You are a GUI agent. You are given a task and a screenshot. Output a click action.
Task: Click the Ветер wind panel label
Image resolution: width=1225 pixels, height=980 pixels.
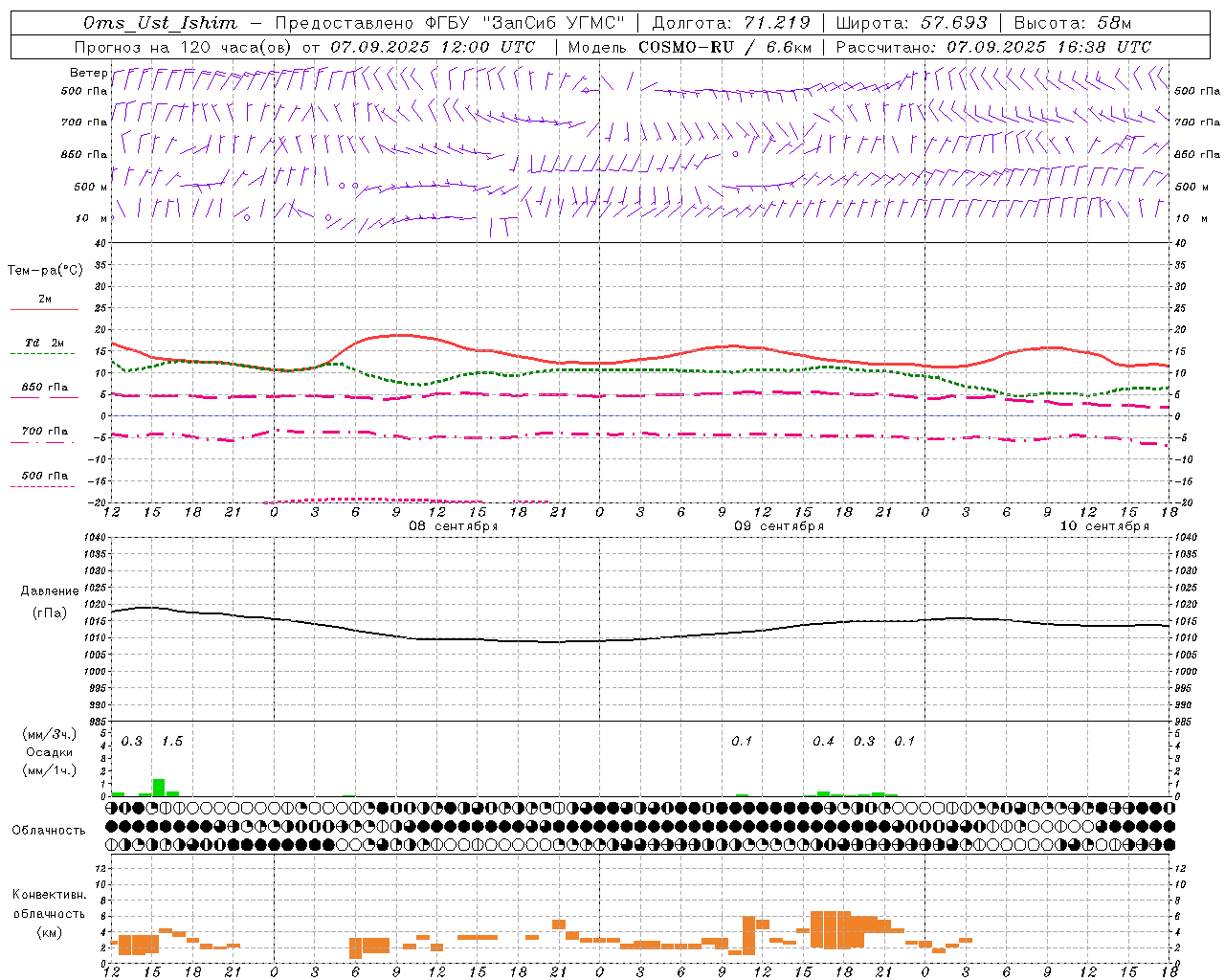coord(88,73)
